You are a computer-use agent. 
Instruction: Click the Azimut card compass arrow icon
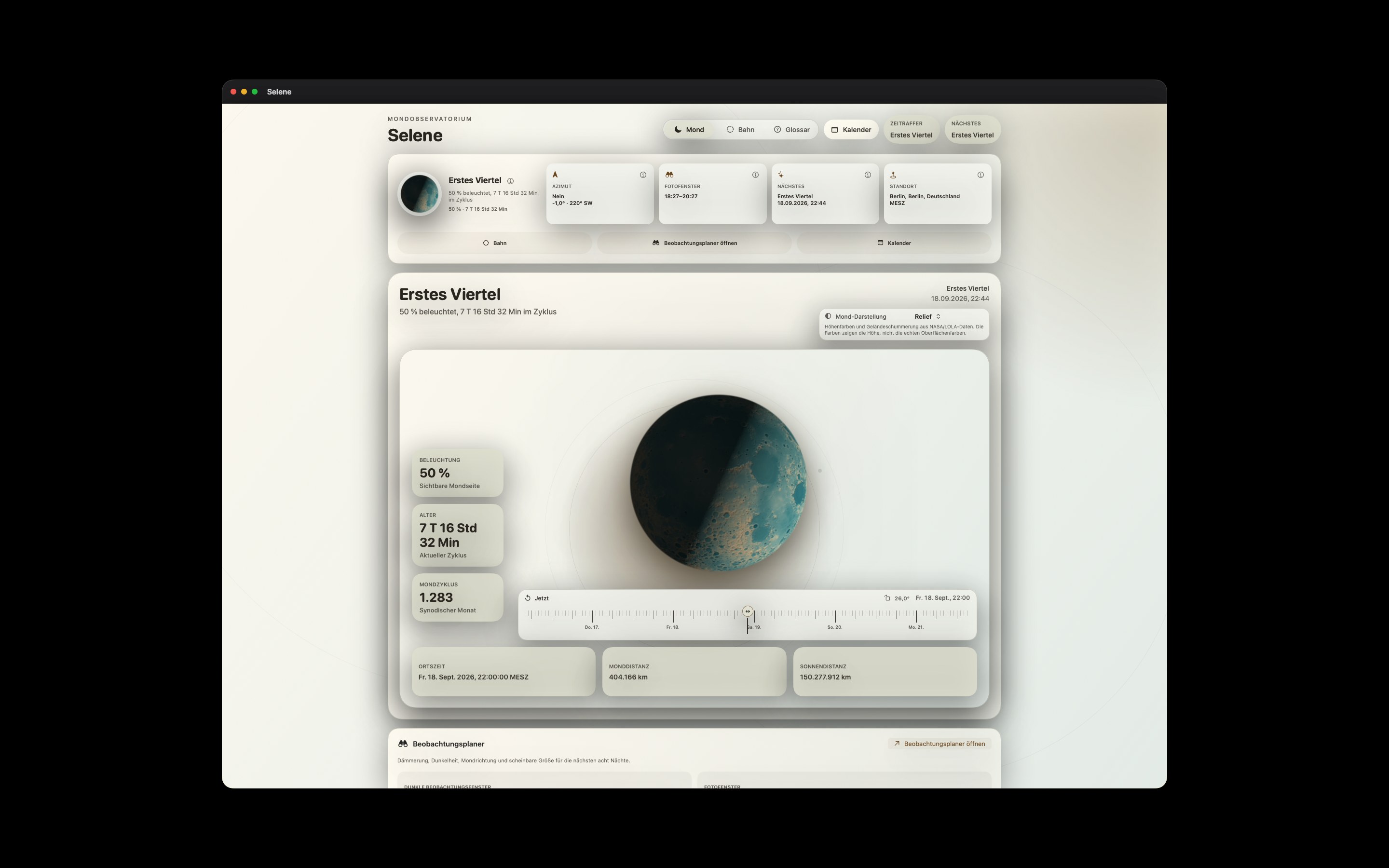555,175
